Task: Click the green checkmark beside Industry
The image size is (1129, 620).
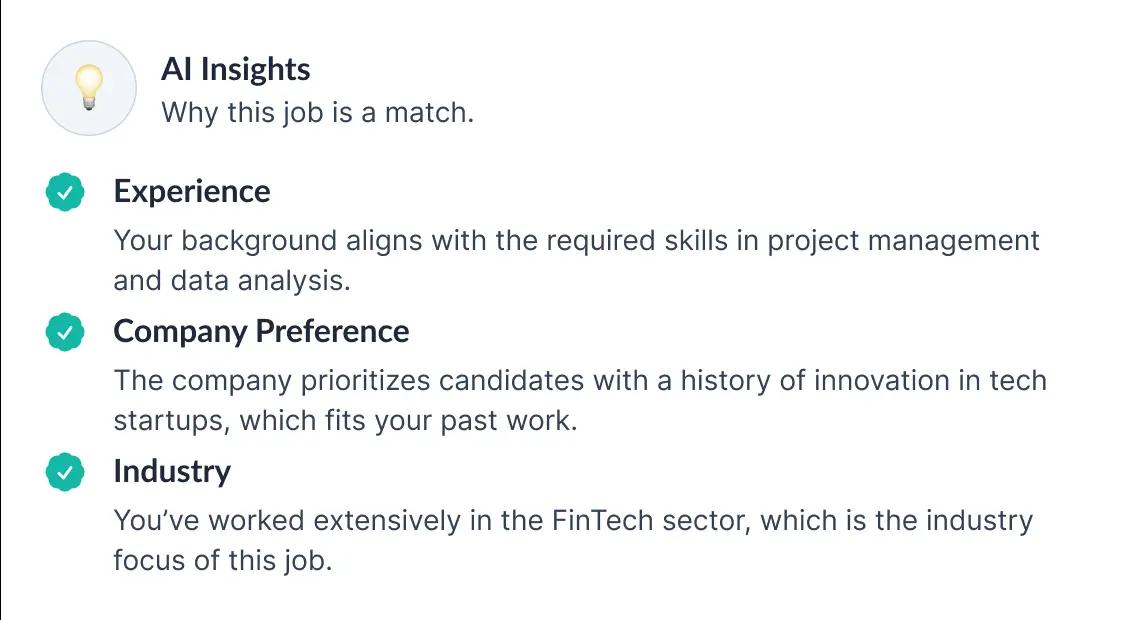Action: point(65,473)
